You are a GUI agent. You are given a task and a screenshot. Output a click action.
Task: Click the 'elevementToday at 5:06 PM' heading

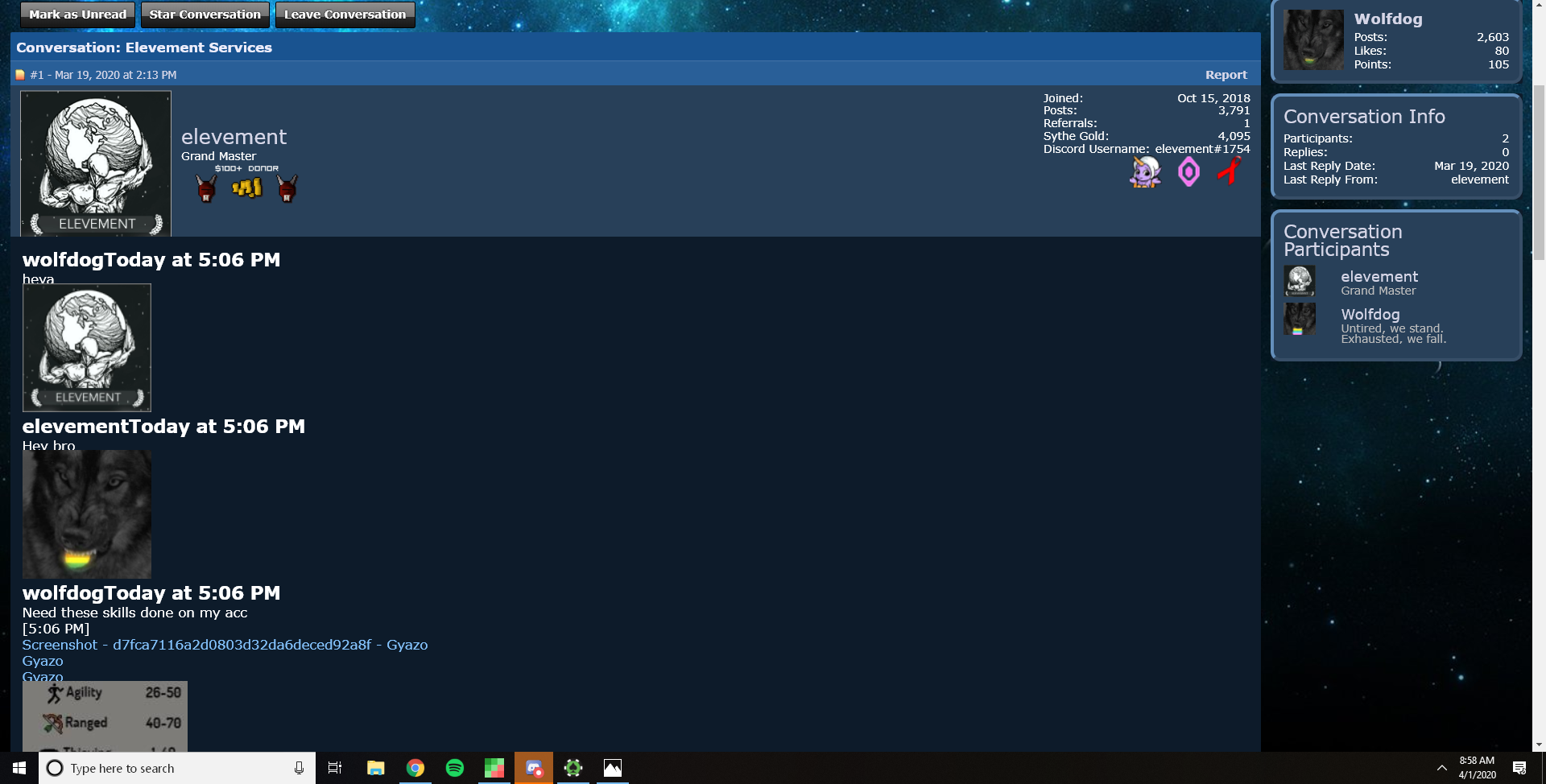163,427
